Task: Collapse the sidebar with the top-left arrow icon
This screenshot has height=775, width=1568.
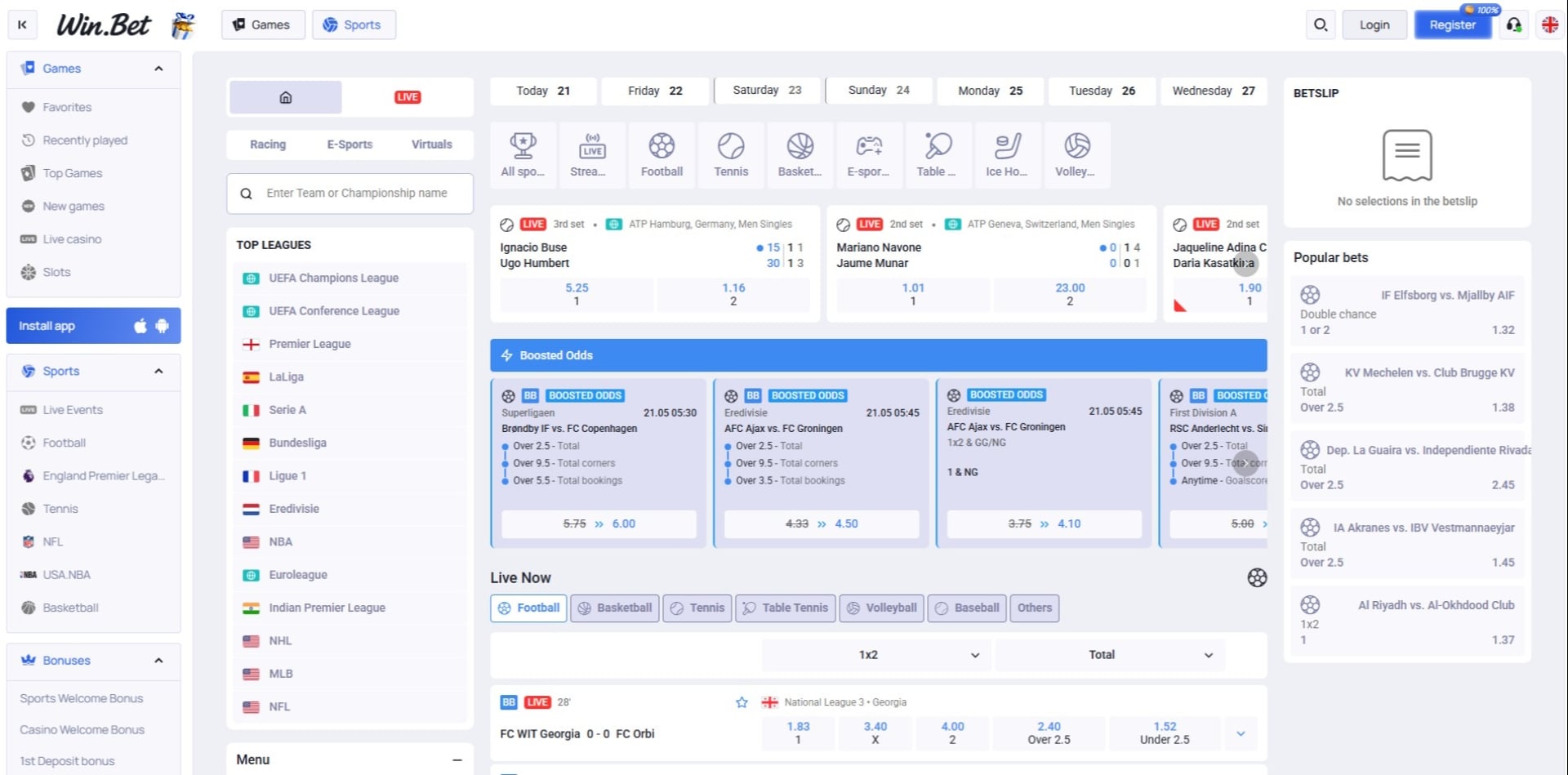Action: 22,24
